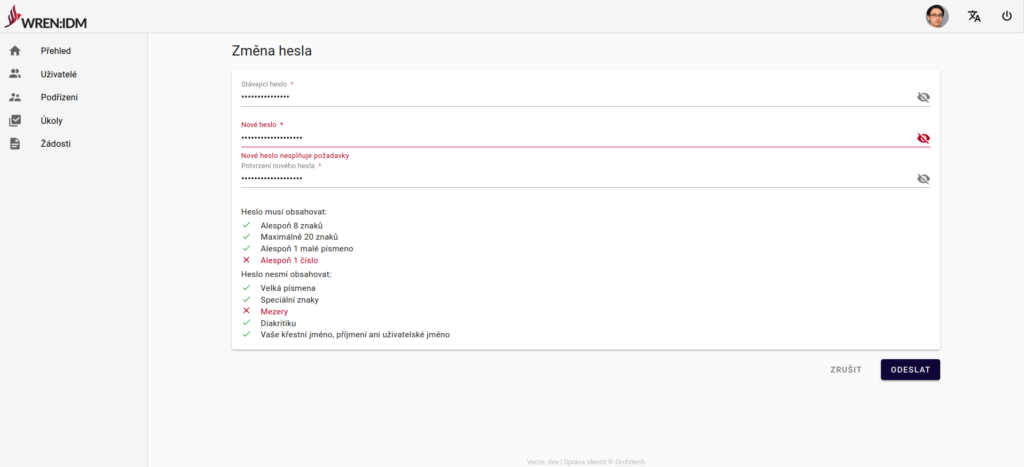Select Žádosti in the navigation
This screenshot has width=1024, height=467.
(55, 144)
